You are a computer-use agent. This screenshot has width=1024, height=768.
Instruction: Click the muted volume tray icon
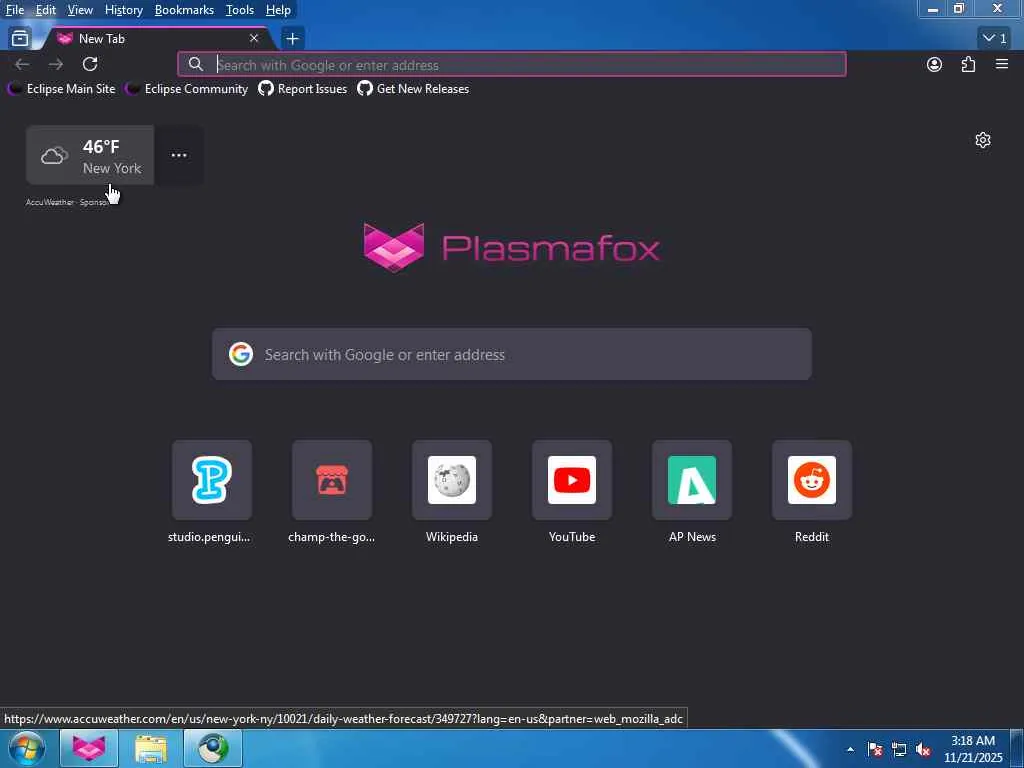coord(923,749)
